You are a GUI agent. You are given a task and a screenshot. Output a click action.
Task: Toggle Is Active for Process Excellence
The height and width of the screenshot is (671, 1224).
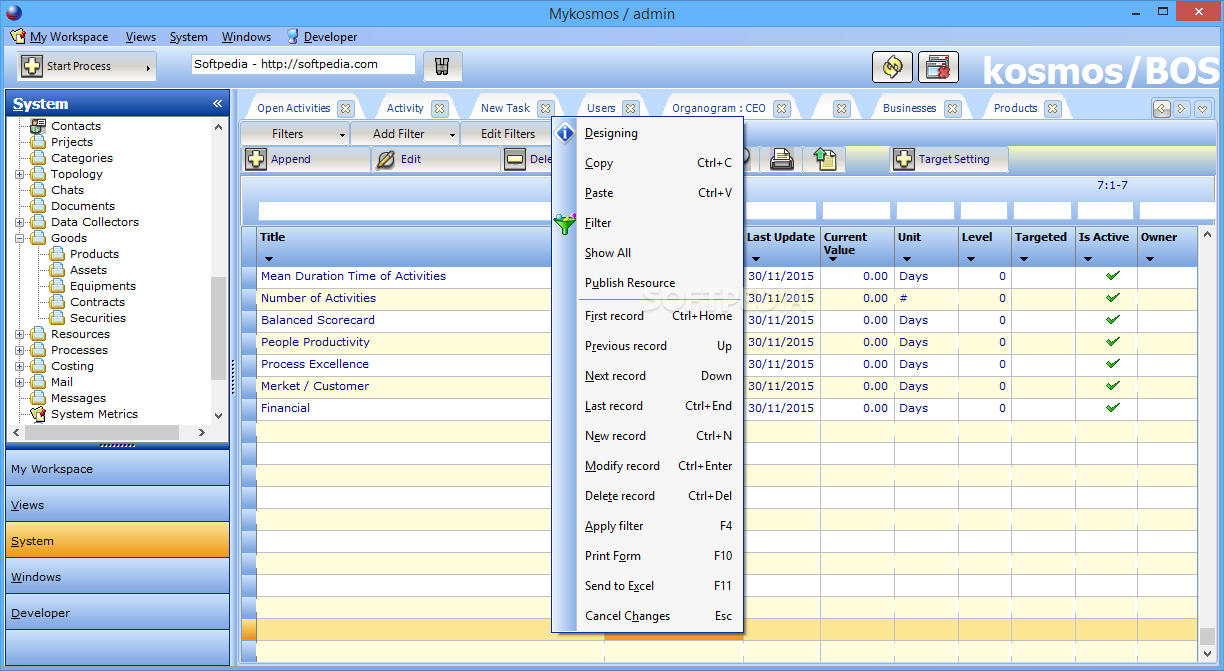click(x=1113, y=363)
